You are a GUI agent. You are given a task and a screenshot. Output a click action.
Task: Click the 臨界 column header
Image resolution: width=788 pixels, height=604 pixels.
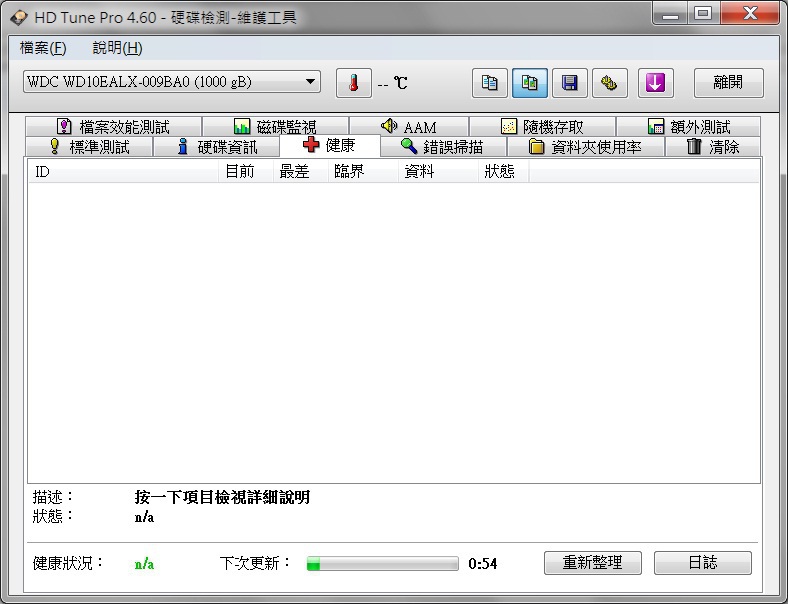(363, 172)
